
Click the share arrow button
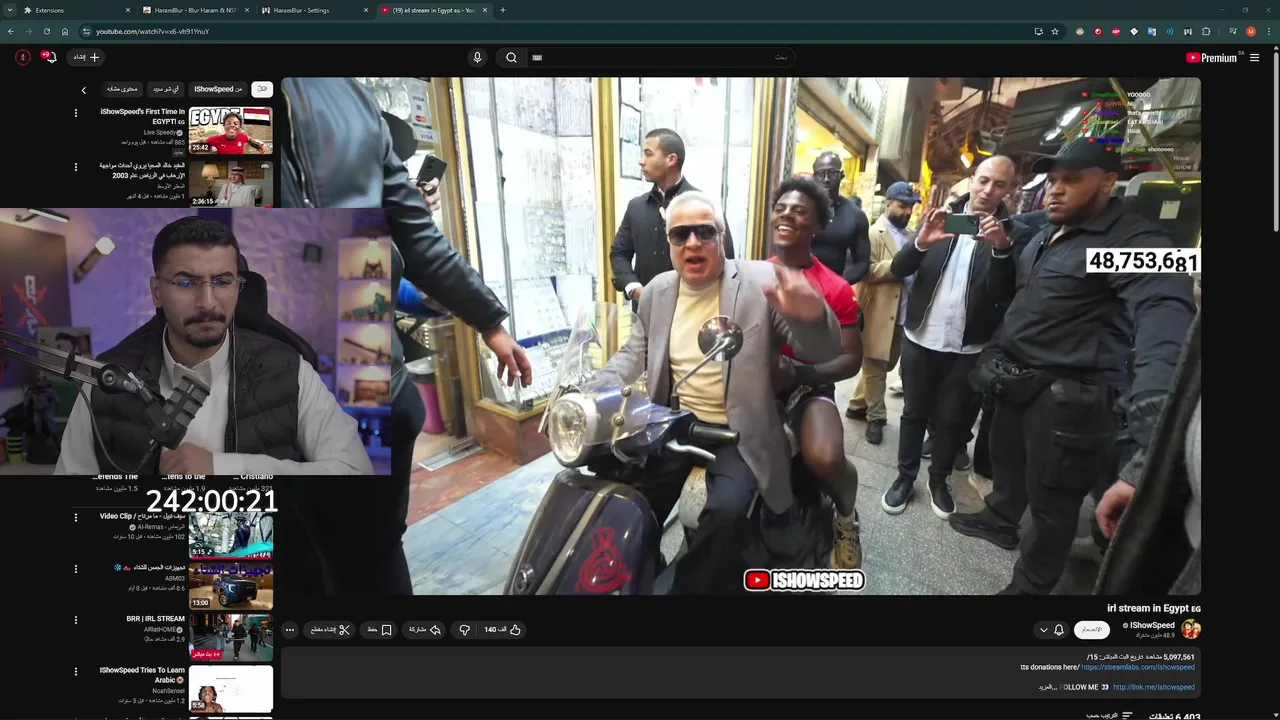tap(425, 630)
